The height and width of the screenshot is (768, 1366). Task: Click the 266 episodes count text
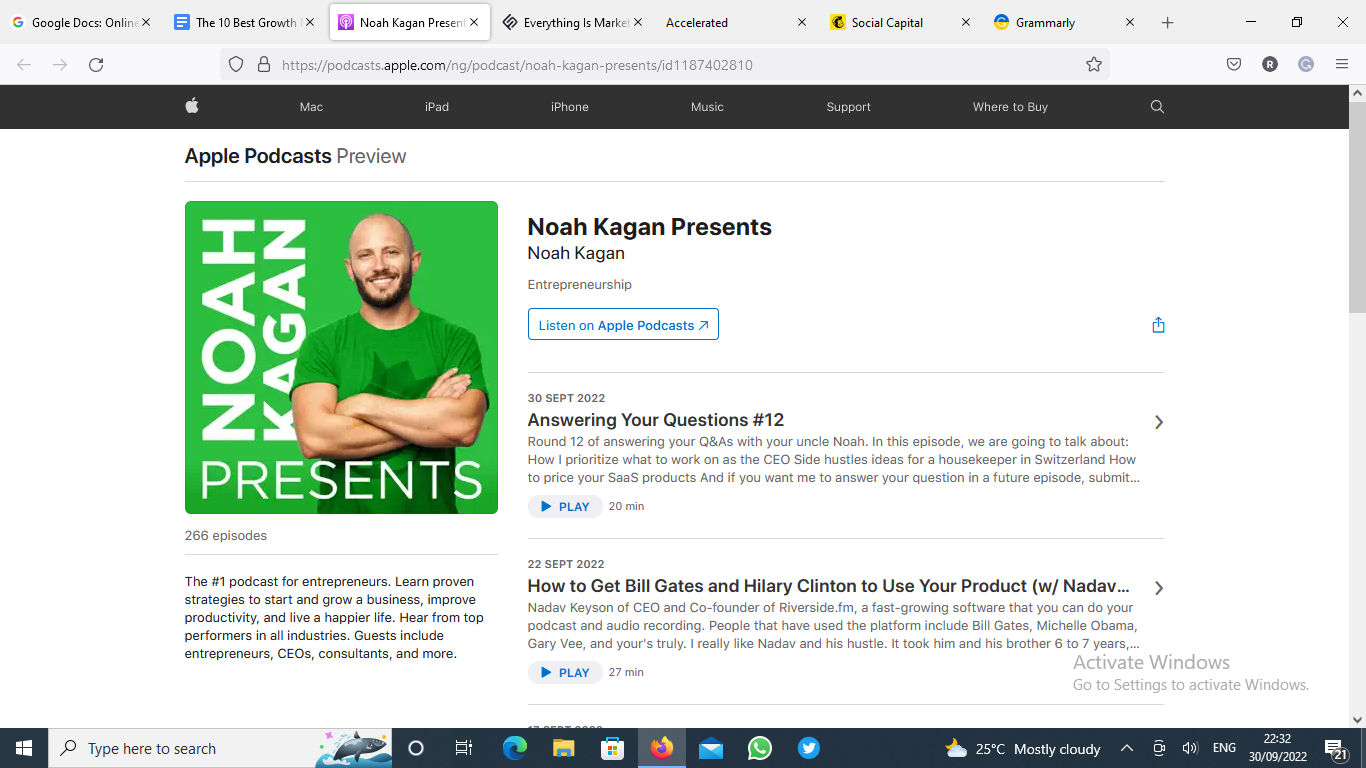(226, 536)
